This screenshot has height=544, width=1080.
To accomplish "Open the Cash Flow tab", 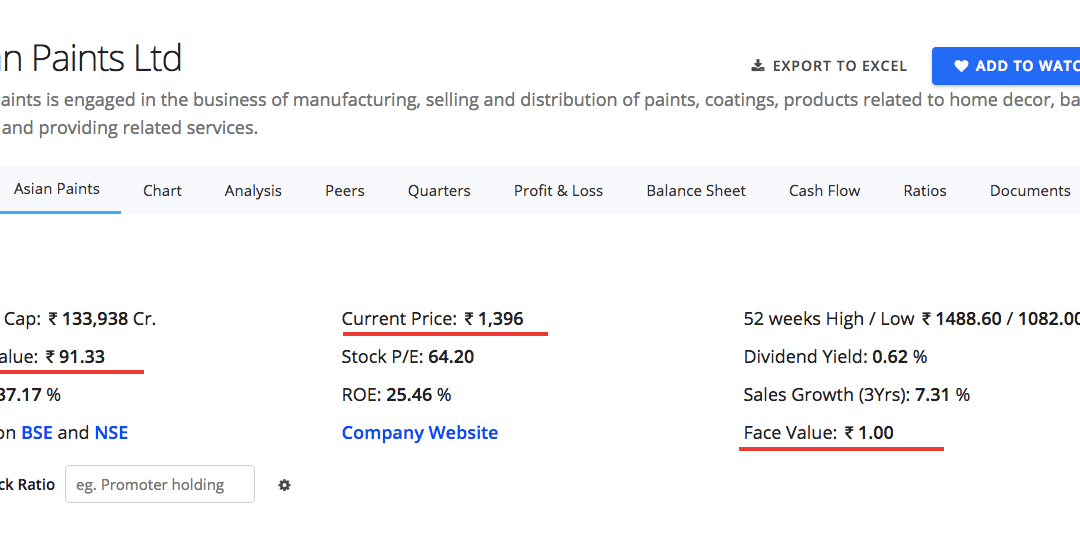I will [824, 191].
